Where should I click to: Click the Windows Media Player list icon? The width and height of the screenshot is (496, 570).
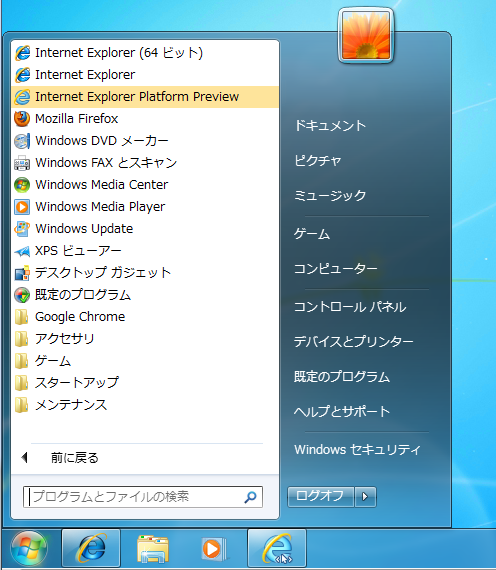(22, 207)
